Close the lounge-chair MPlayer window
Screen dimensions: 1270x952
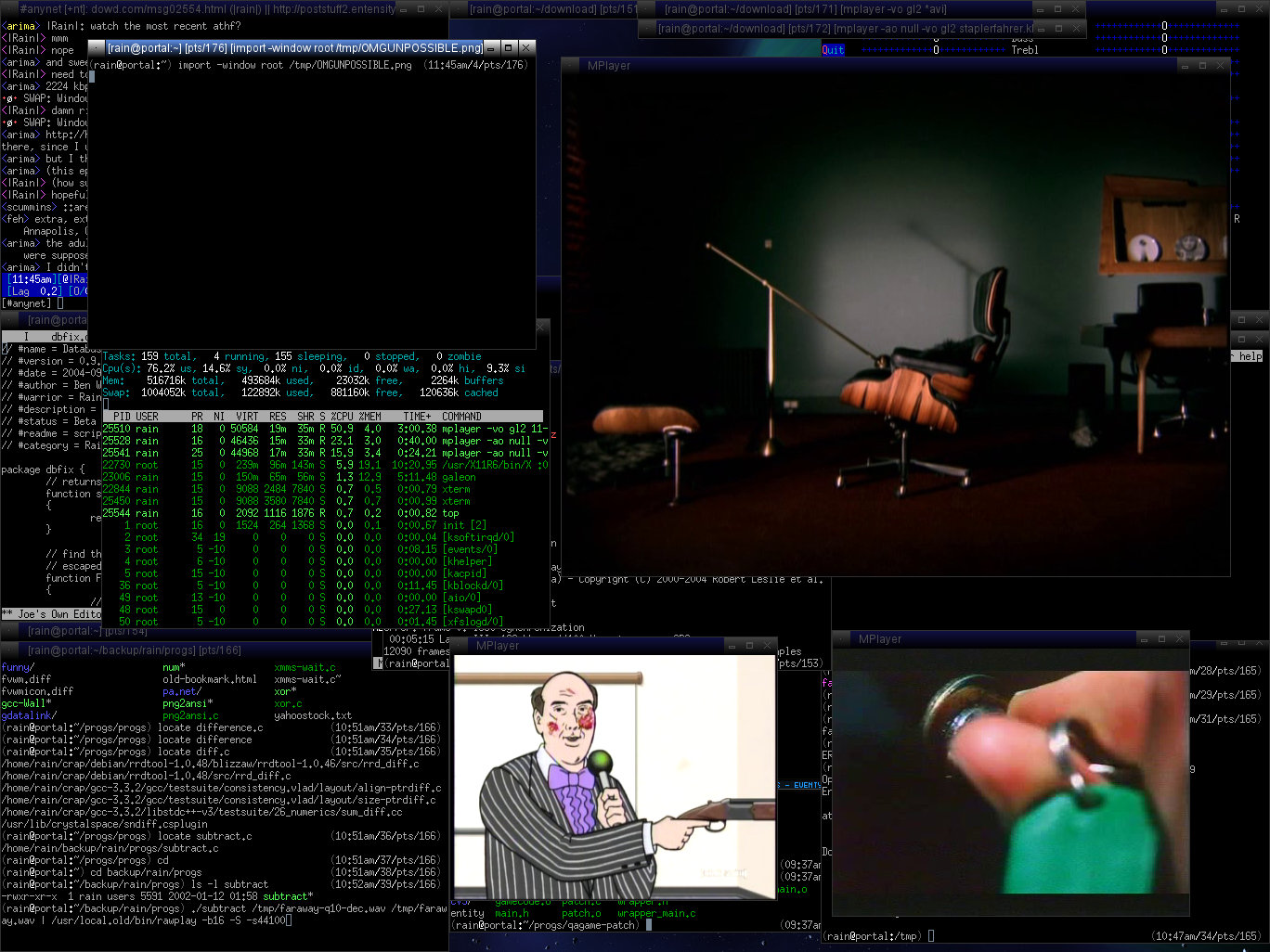coord(1220,66)
